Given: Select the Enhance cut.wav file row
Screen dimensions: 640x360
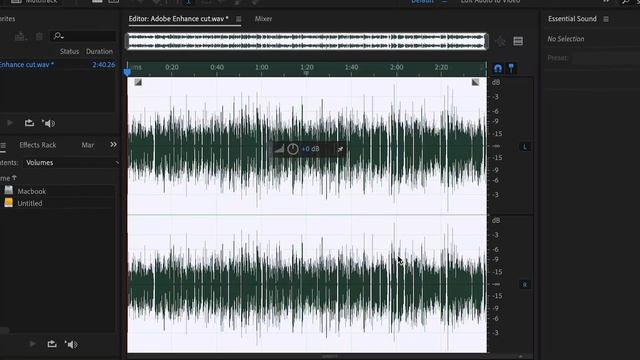Looking at the screenshot, I should coord(58,64).
